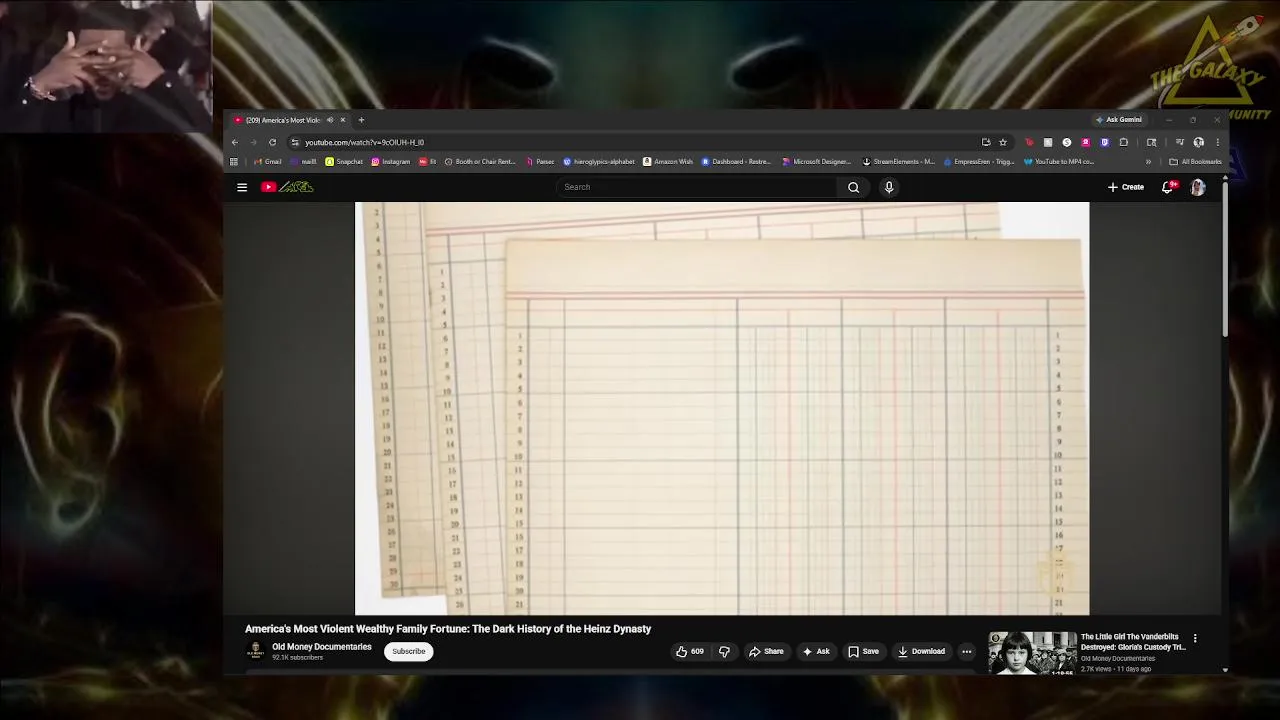
Task: Open the YouTube guide hamburger menu
Action: click(242, 187)
